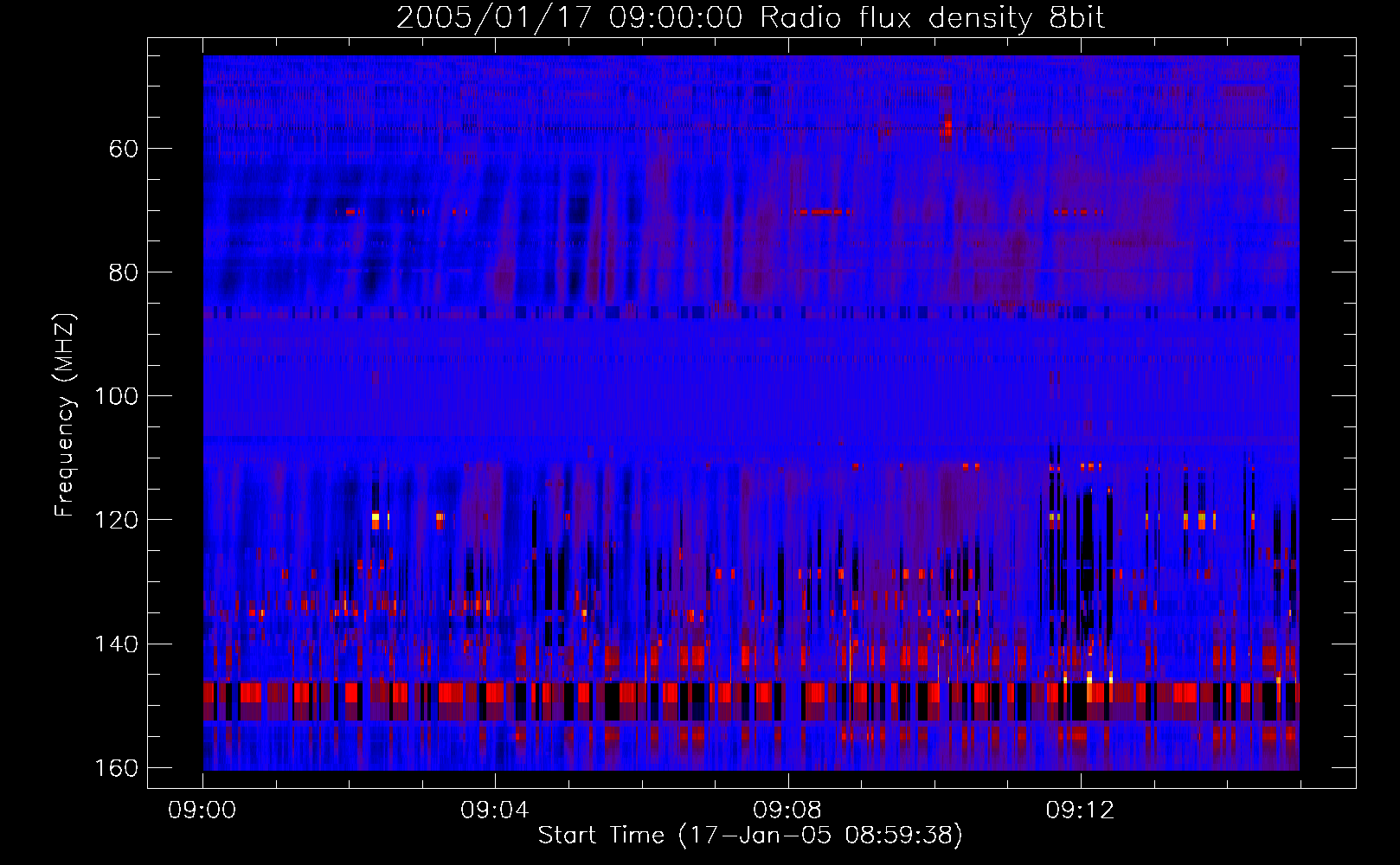Click the 60 frequency axis label
Screen dimensions: 1400x865
[x=124, y=149]
